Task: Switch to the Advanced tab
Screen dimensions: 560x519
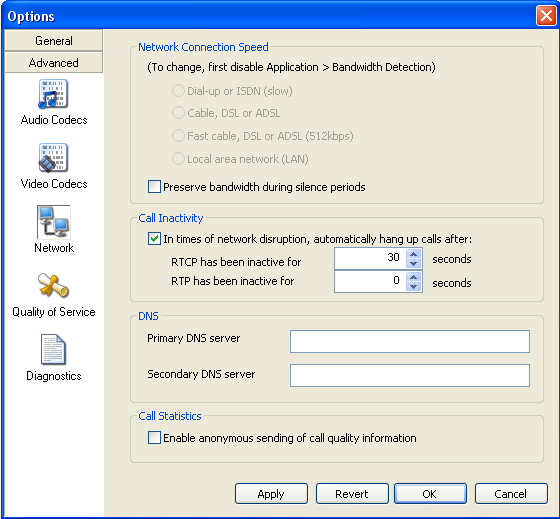Action: tap(54, 63)
